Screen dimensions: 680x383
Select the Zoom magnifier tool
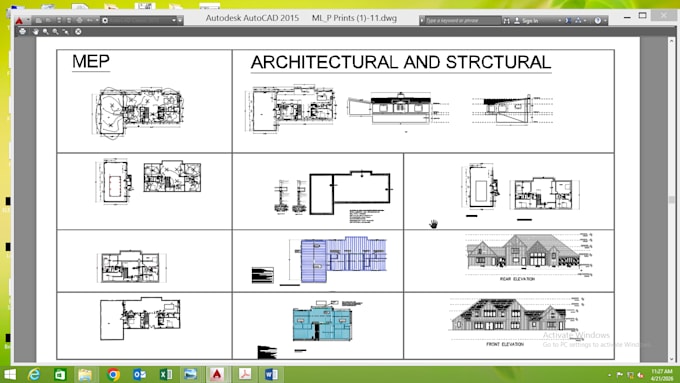pyautogui.click(x=46, y=31)
